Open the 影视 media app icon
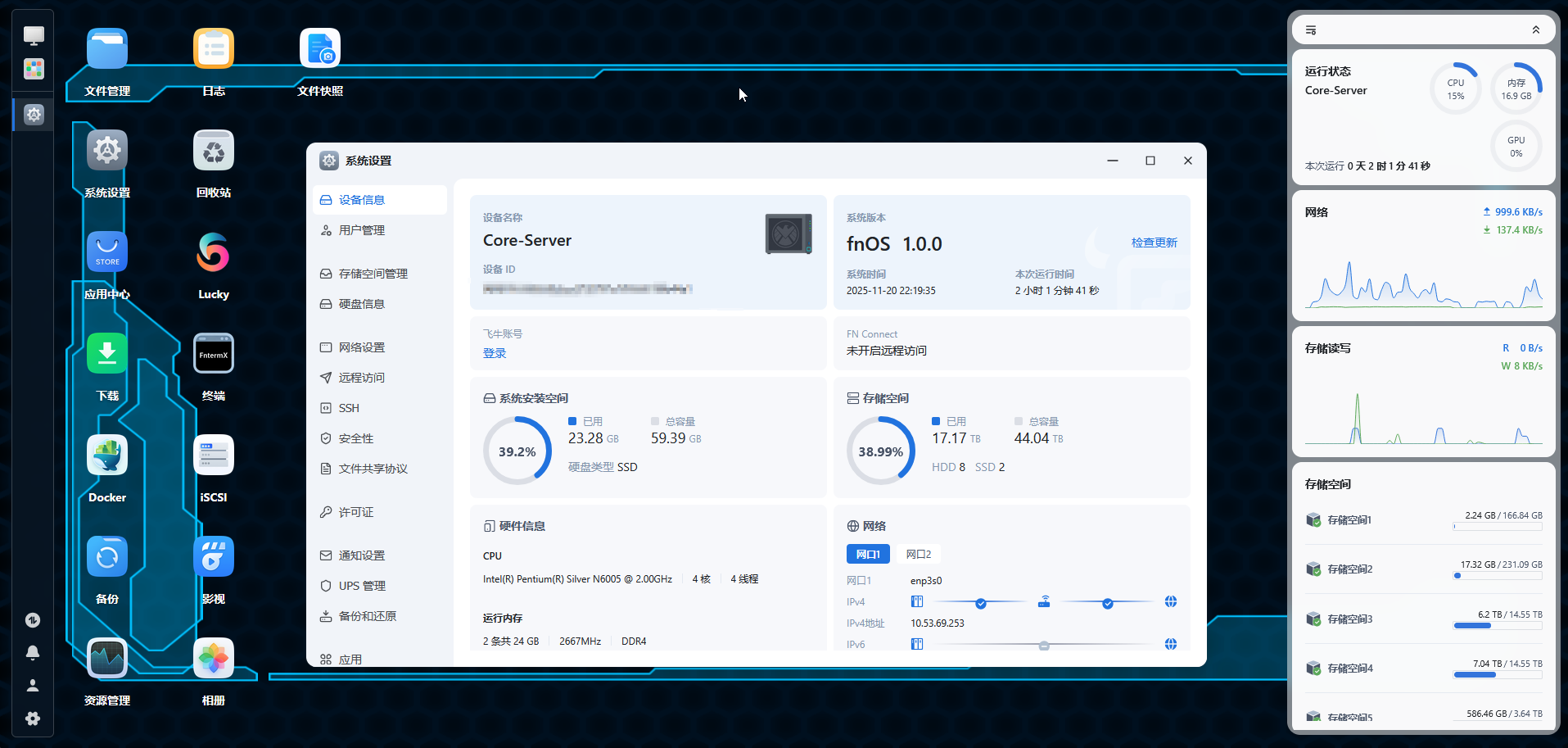 pyautogui.click(x=214, y=557)
